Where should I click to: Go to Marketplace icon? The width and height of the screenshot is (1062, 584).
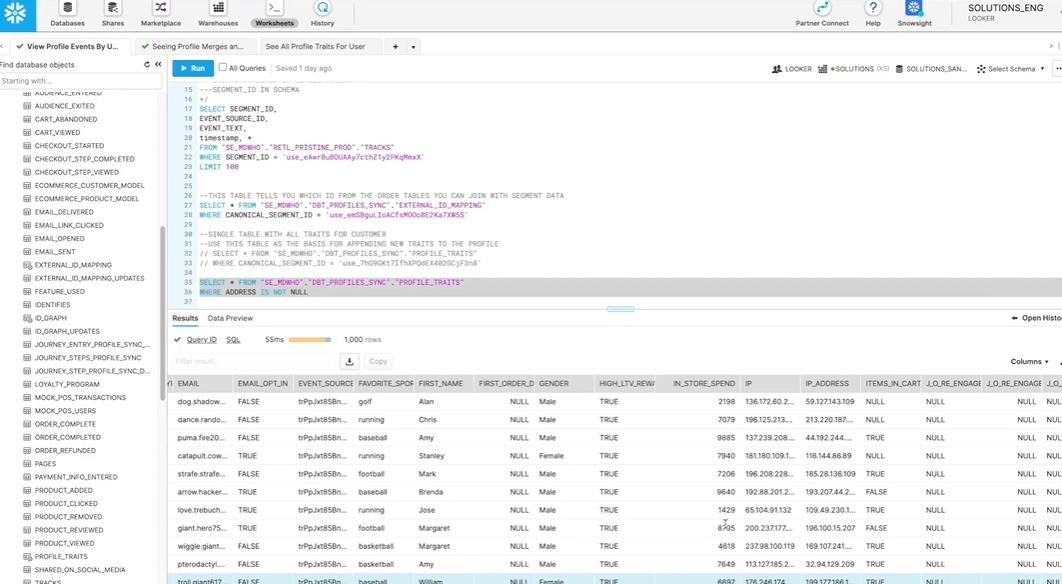coord(161,9)
